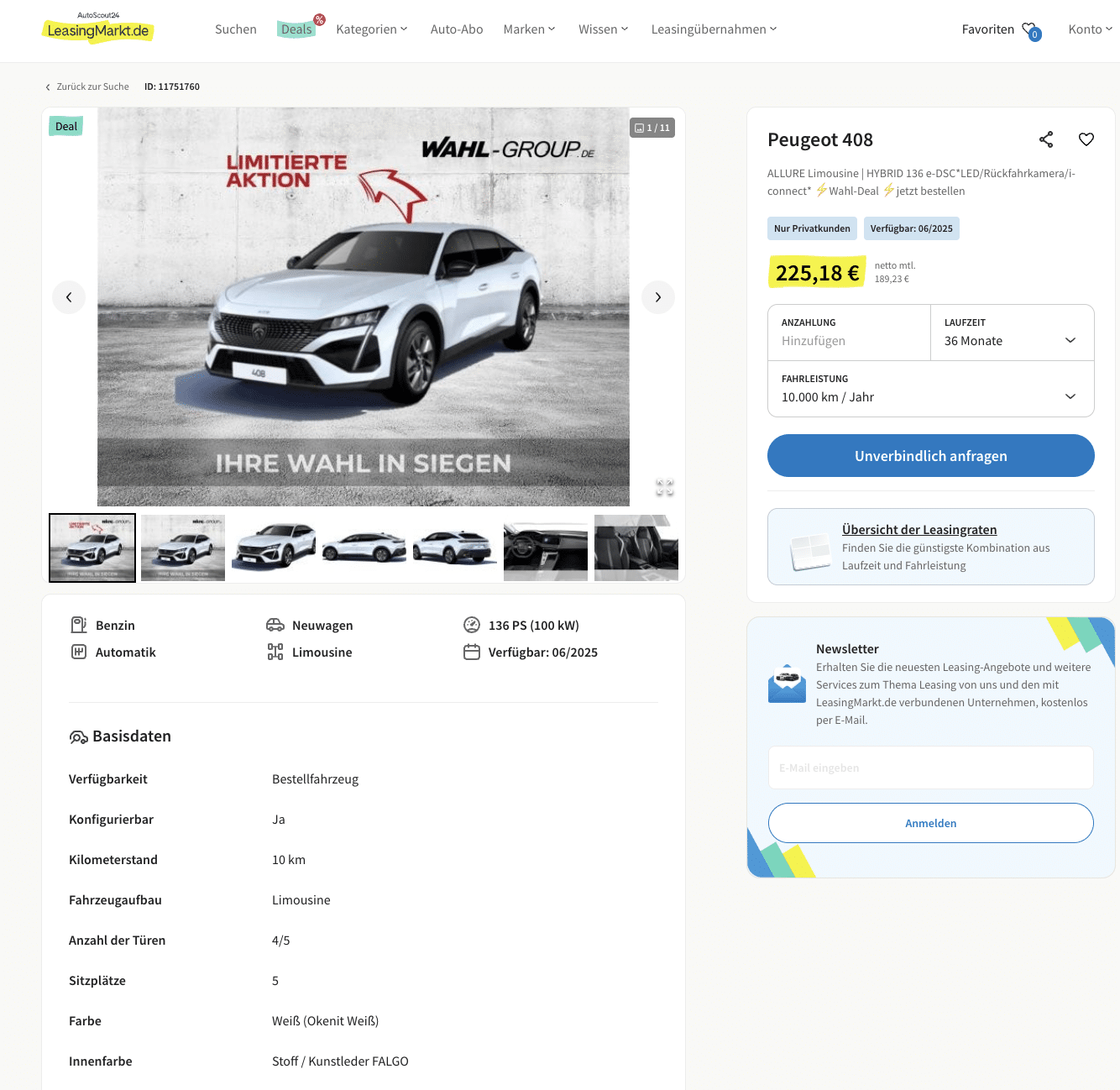
Task: Share this Peugeot 408 listing
Action: coord(1046,139)
